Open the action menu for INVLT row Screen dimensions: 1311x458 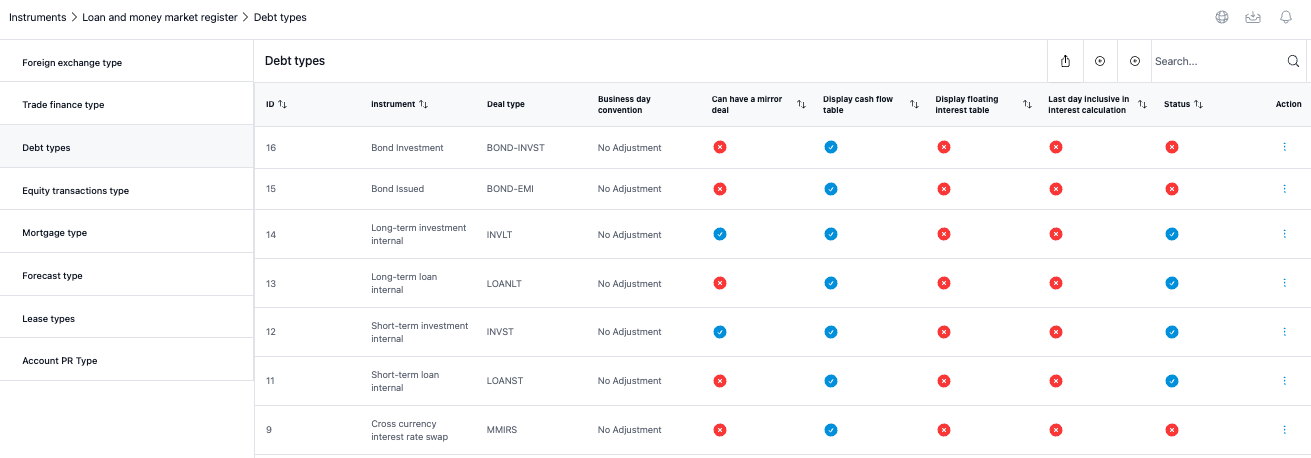tap(1284, 234)
